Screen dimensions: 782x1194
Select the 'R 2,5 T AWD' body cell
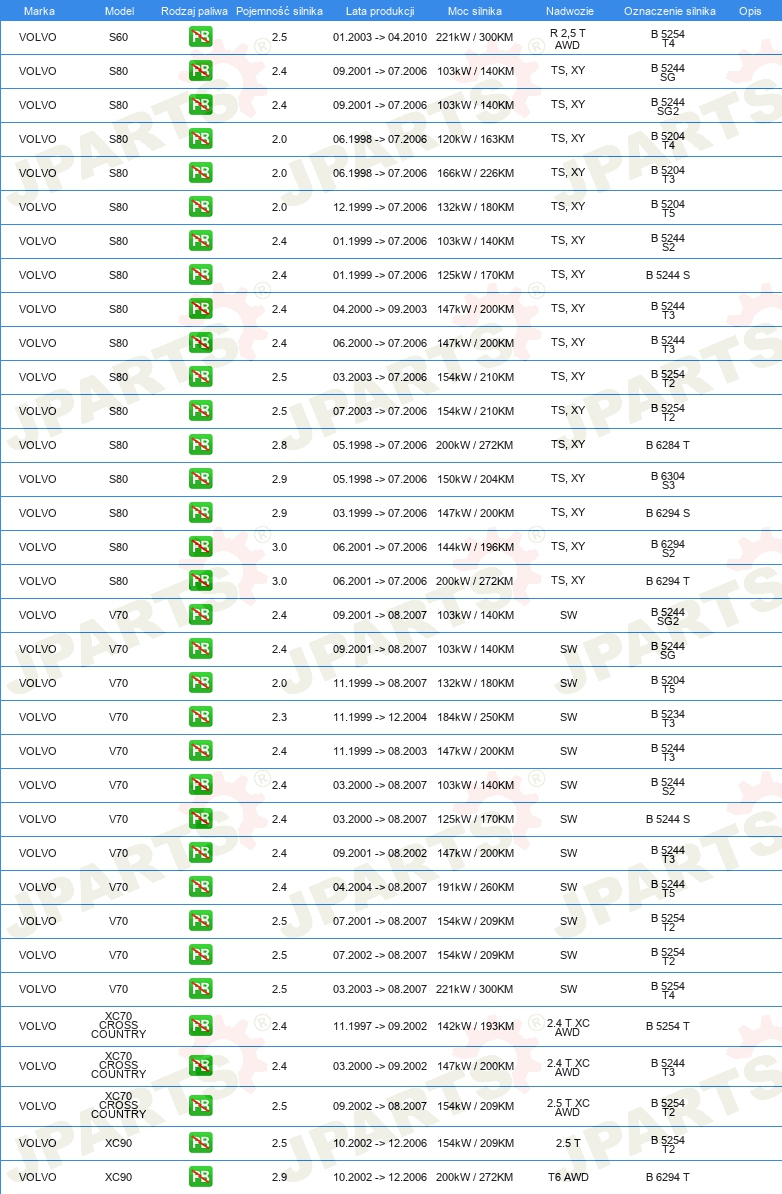[x=568, y=39]
